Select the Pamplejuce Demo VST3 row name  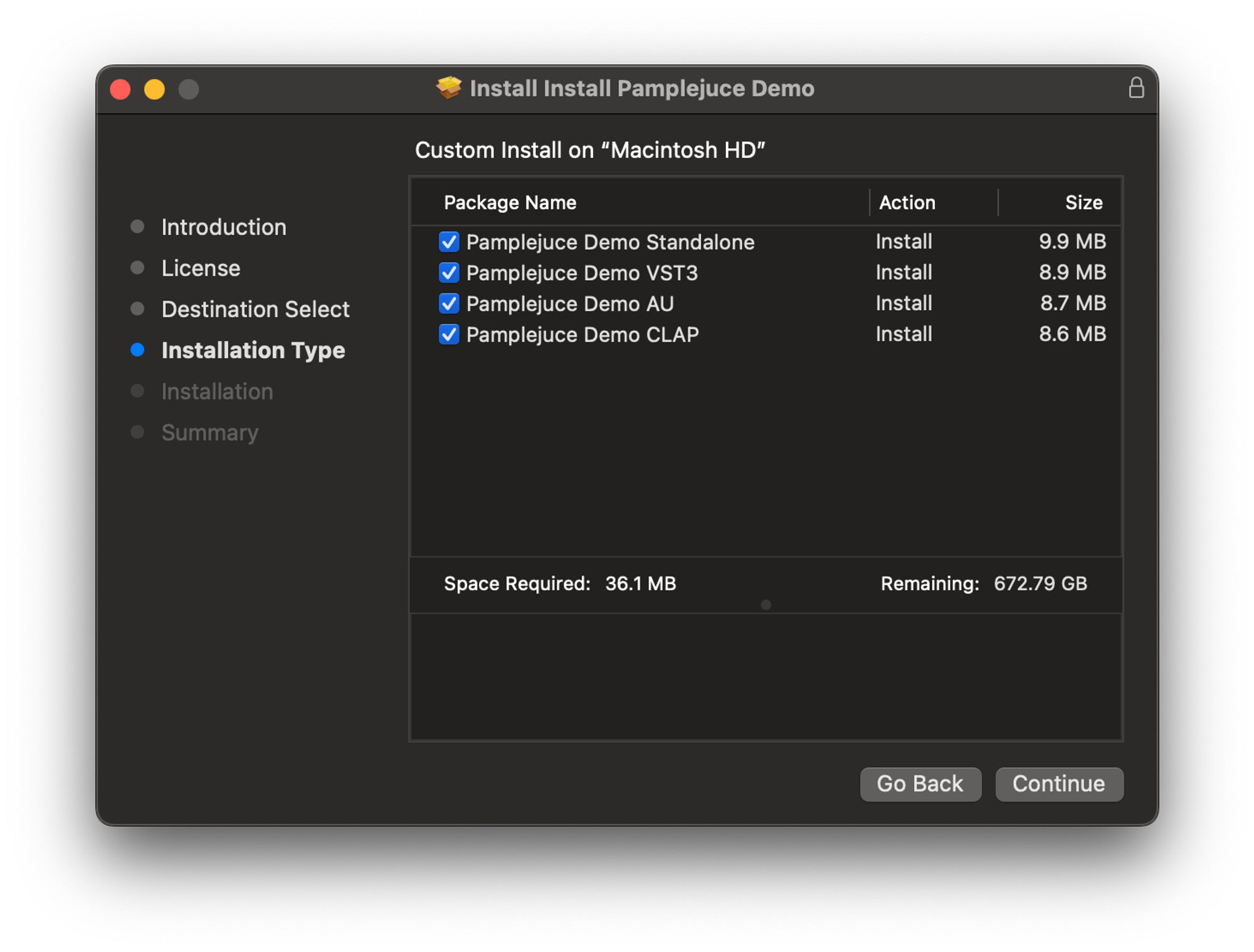581,273
